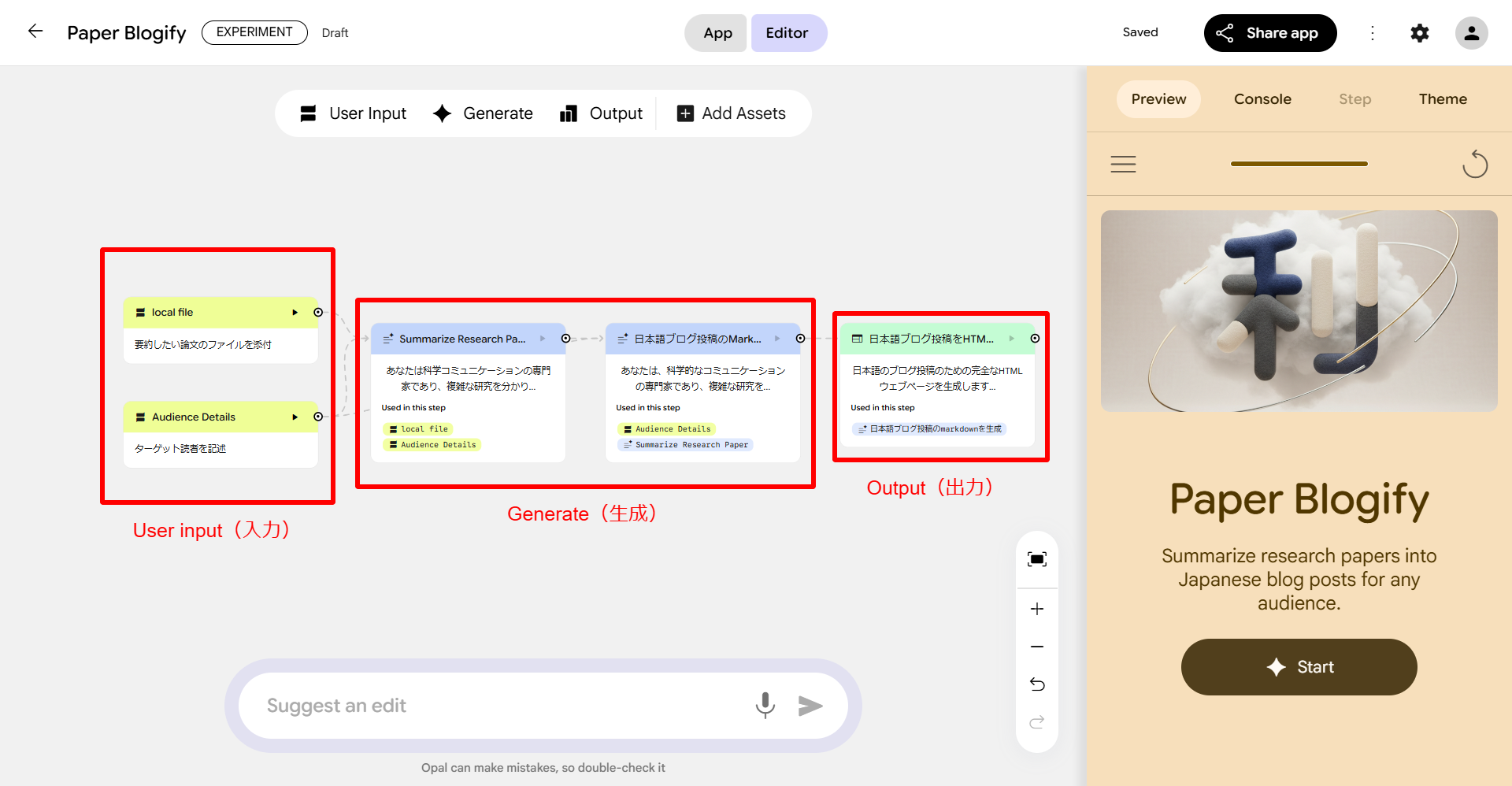The image size is (1512, 786).
Task: Open the Console tab
Action: point(1262,99)
